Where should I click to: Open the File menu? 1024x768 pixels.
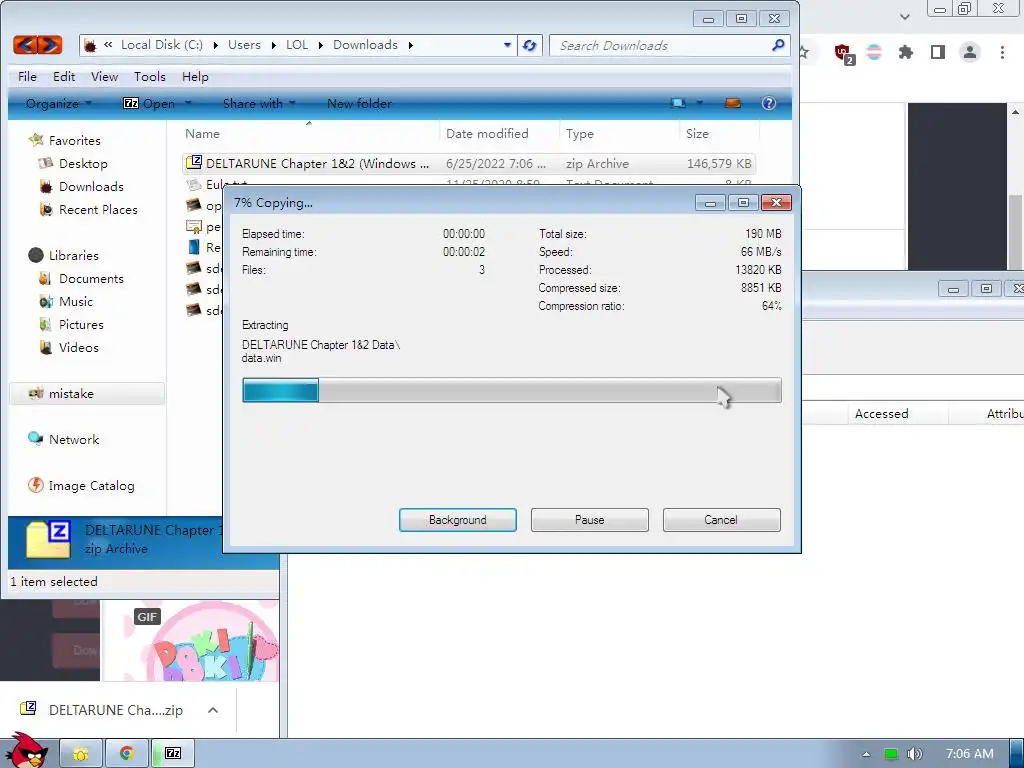[27, 76]
